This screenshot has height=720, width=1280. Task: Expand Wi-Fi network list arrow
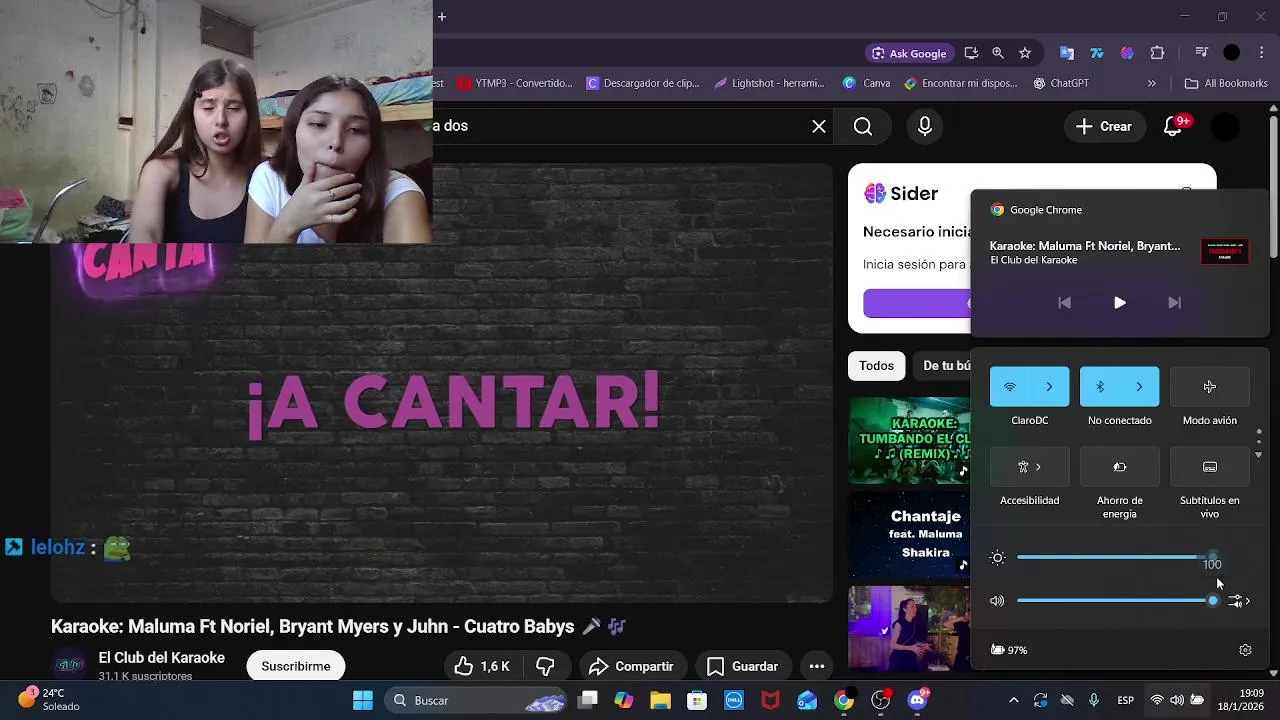1049,387
